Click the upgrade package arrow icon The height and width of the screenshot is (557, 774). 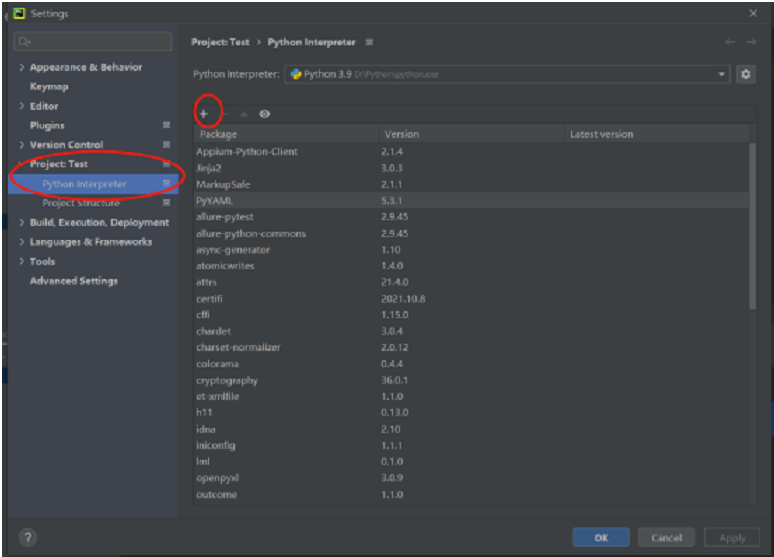[x=244, y=114]
